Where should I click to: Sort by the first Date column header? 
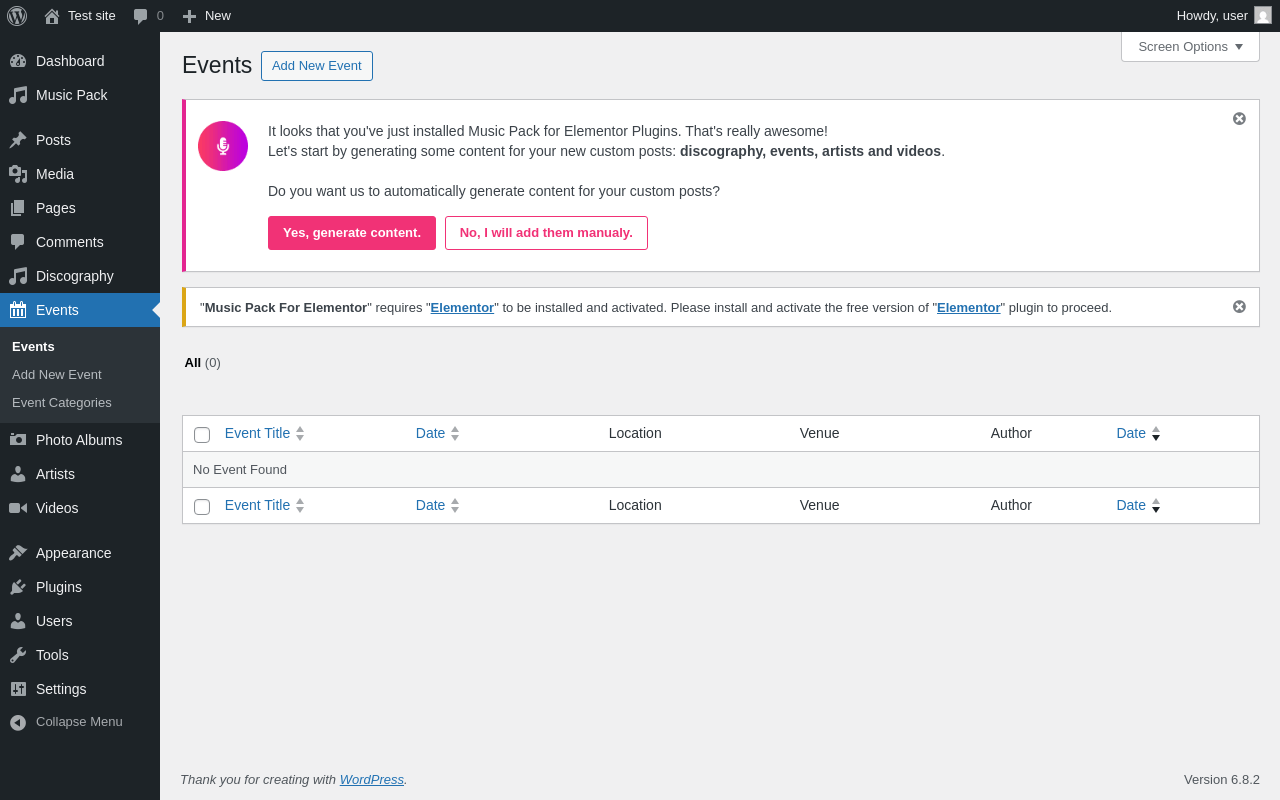pos(437,433)
